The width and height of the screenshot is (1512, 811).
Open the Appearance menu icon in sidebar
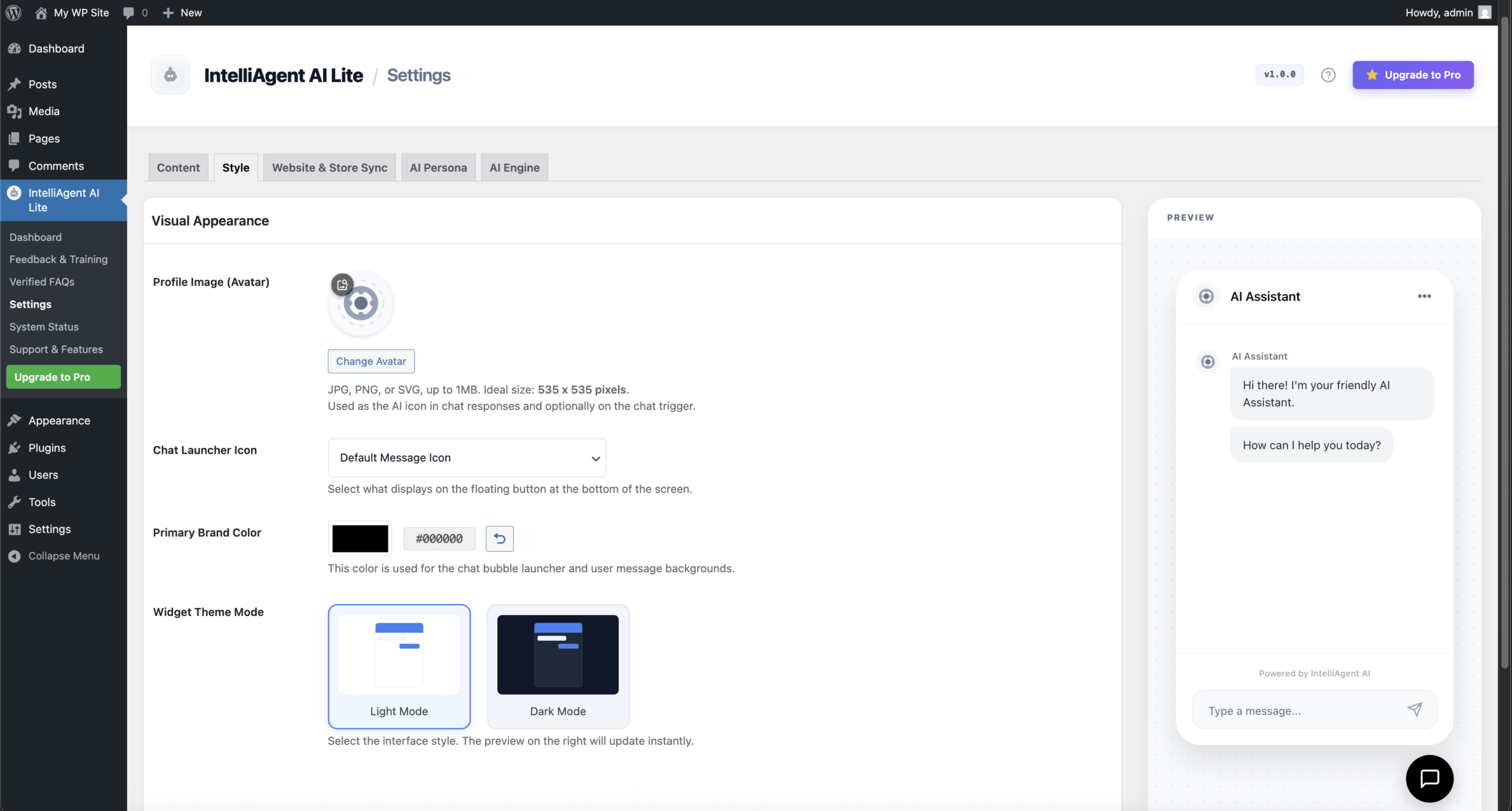pos(15,420)
